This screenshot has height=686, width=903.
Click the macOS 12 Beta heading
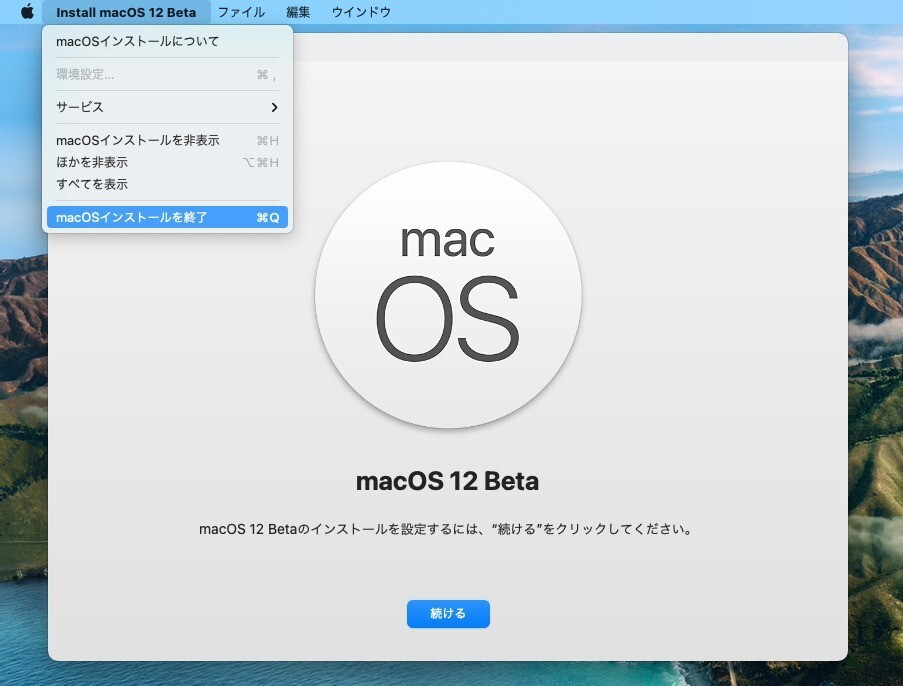pyautogui.click(x=447, y=482)
